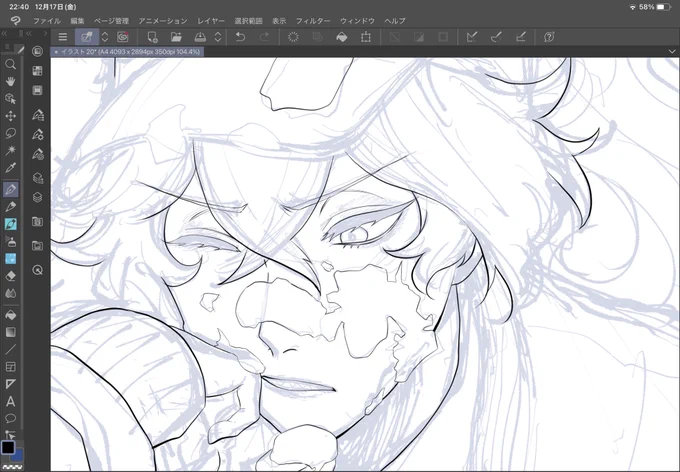Screen dimensions: 680x472
Task: Select the black main color swatch
Action: (8, 447)
